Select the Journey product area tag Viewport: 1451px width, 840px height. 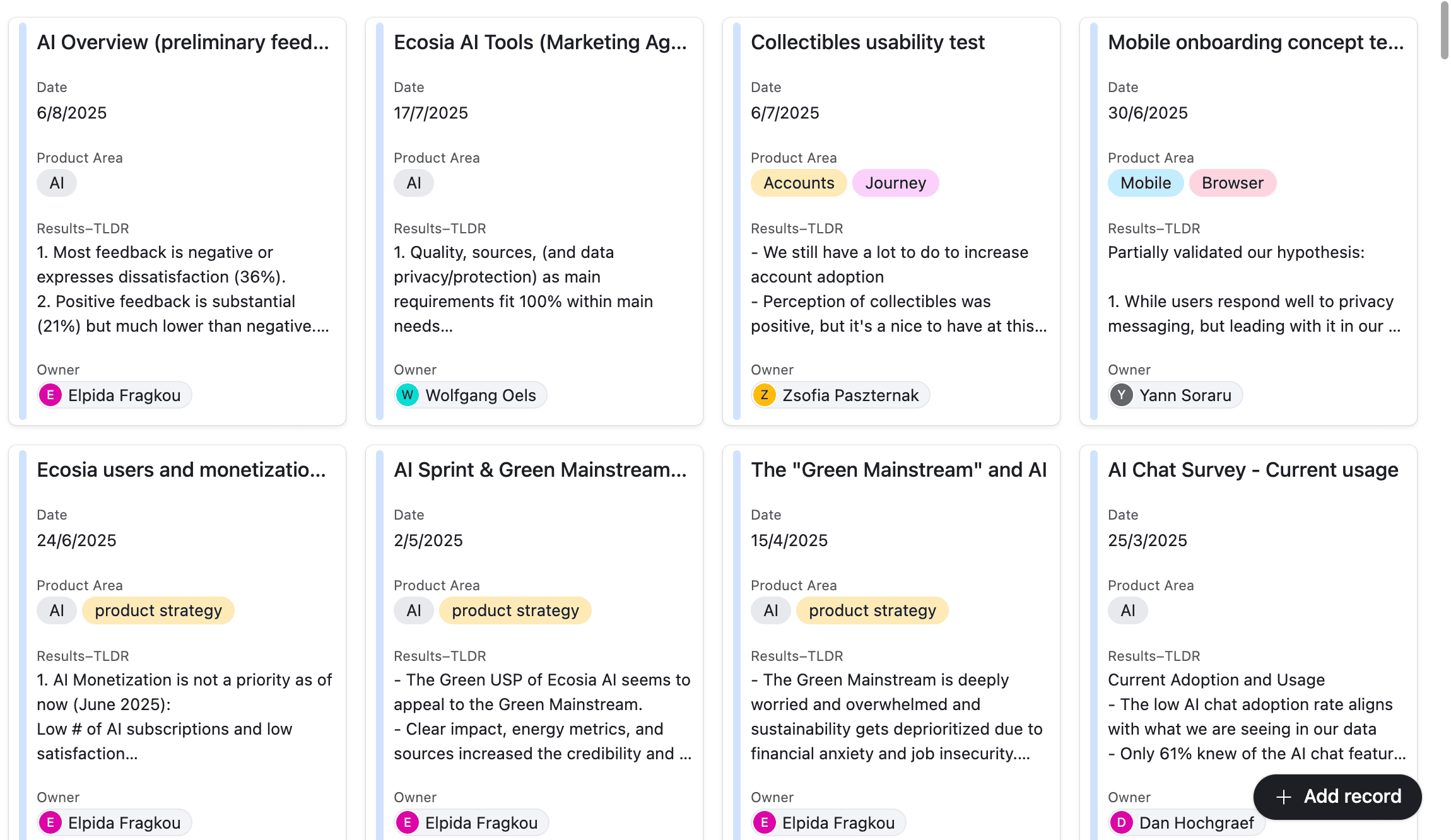pos(895,183)
